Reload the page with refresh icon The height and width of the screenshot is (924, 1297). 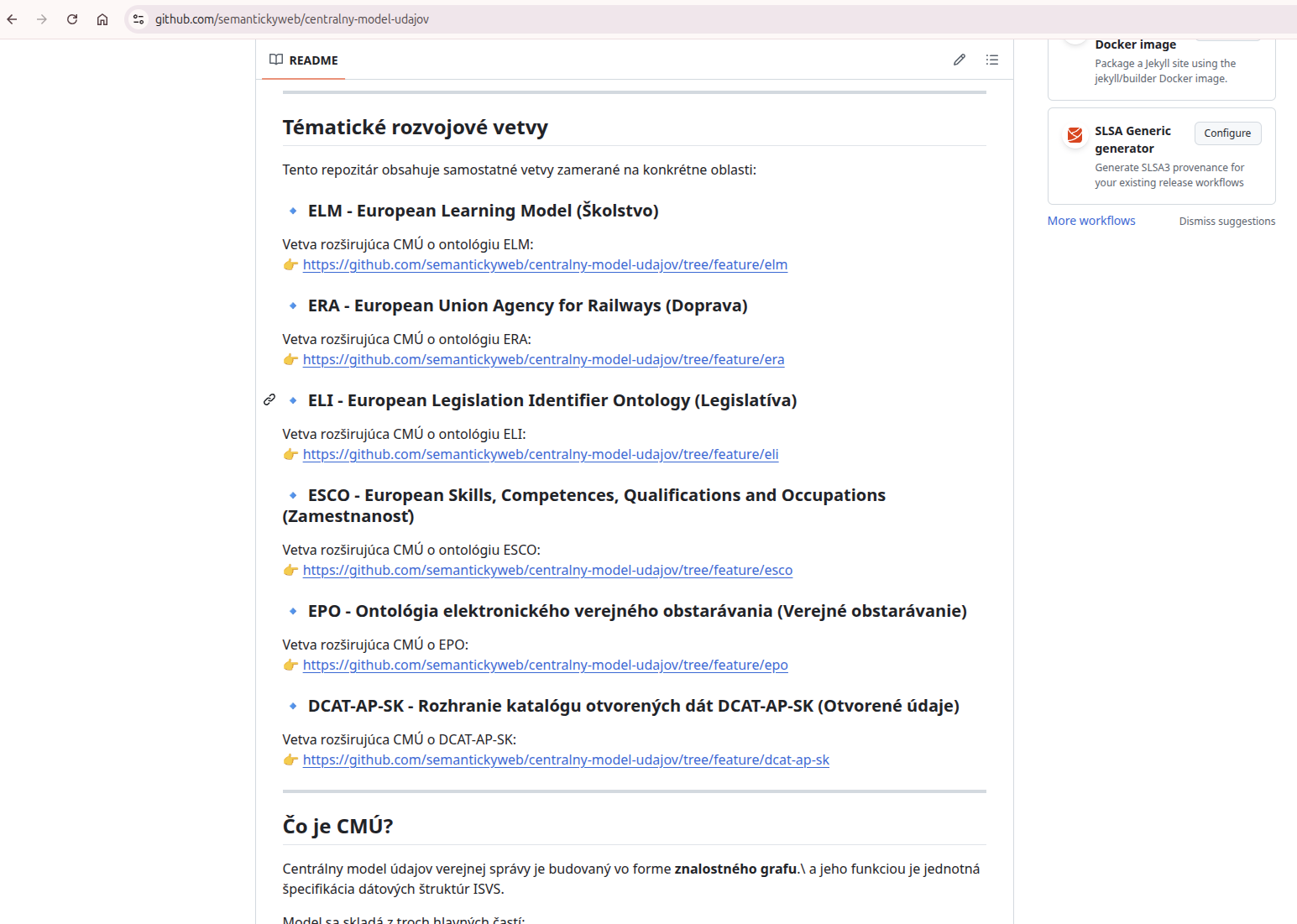tap(72, 19)
